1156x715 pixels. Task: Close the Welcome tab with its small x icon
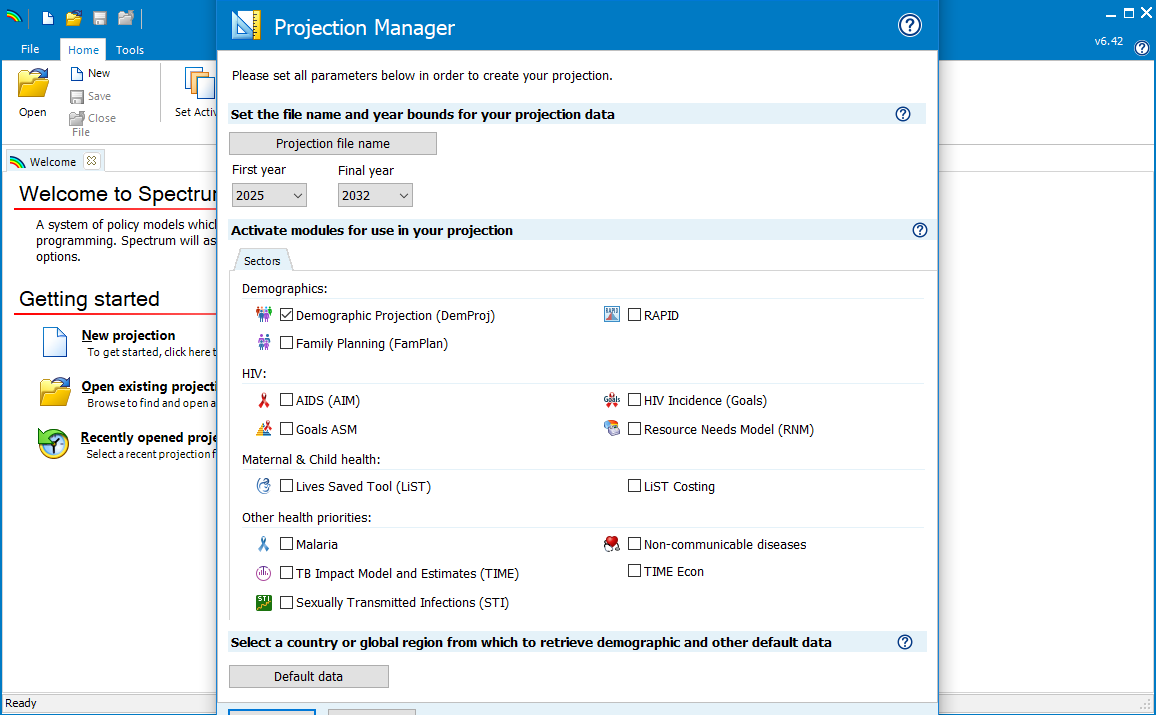[91, 161]
